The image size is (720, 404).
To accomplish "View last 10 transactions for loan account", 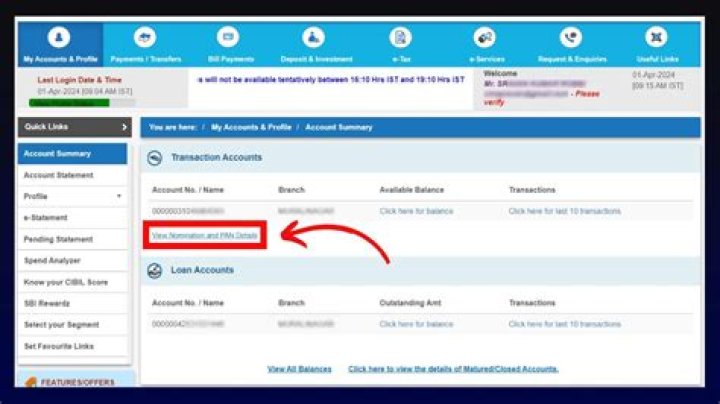I will click(x=564, y=324).
